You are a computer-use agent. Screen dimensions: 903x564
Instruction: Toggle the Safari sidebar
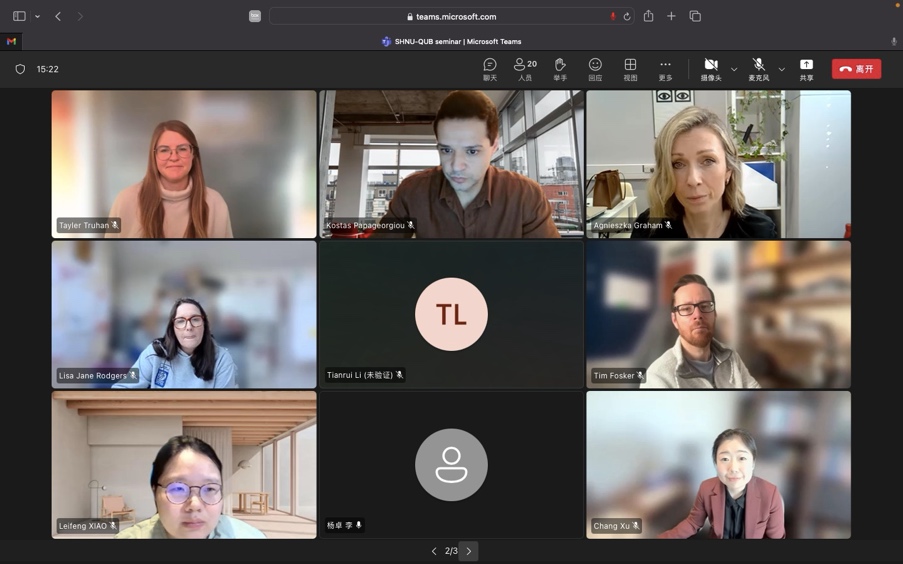(19, 16)
